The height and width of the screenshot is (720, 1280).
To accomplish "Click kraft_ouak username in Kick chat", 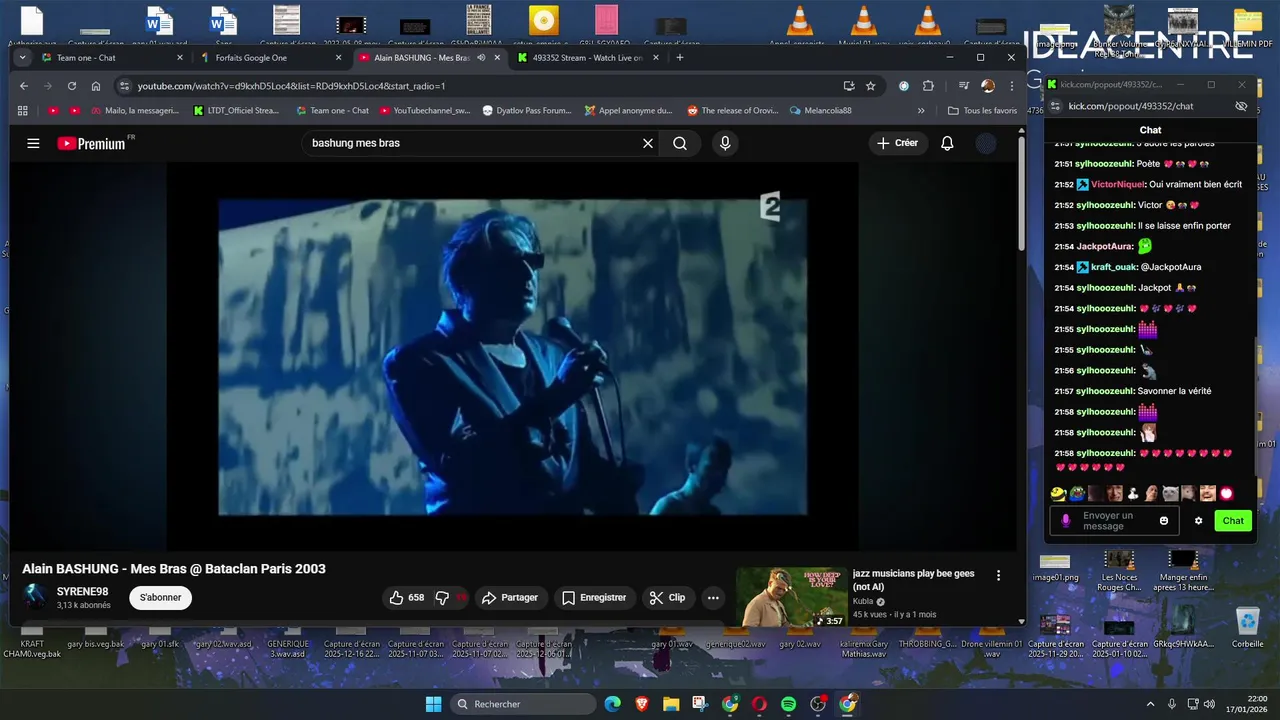I will (1116, 267).
